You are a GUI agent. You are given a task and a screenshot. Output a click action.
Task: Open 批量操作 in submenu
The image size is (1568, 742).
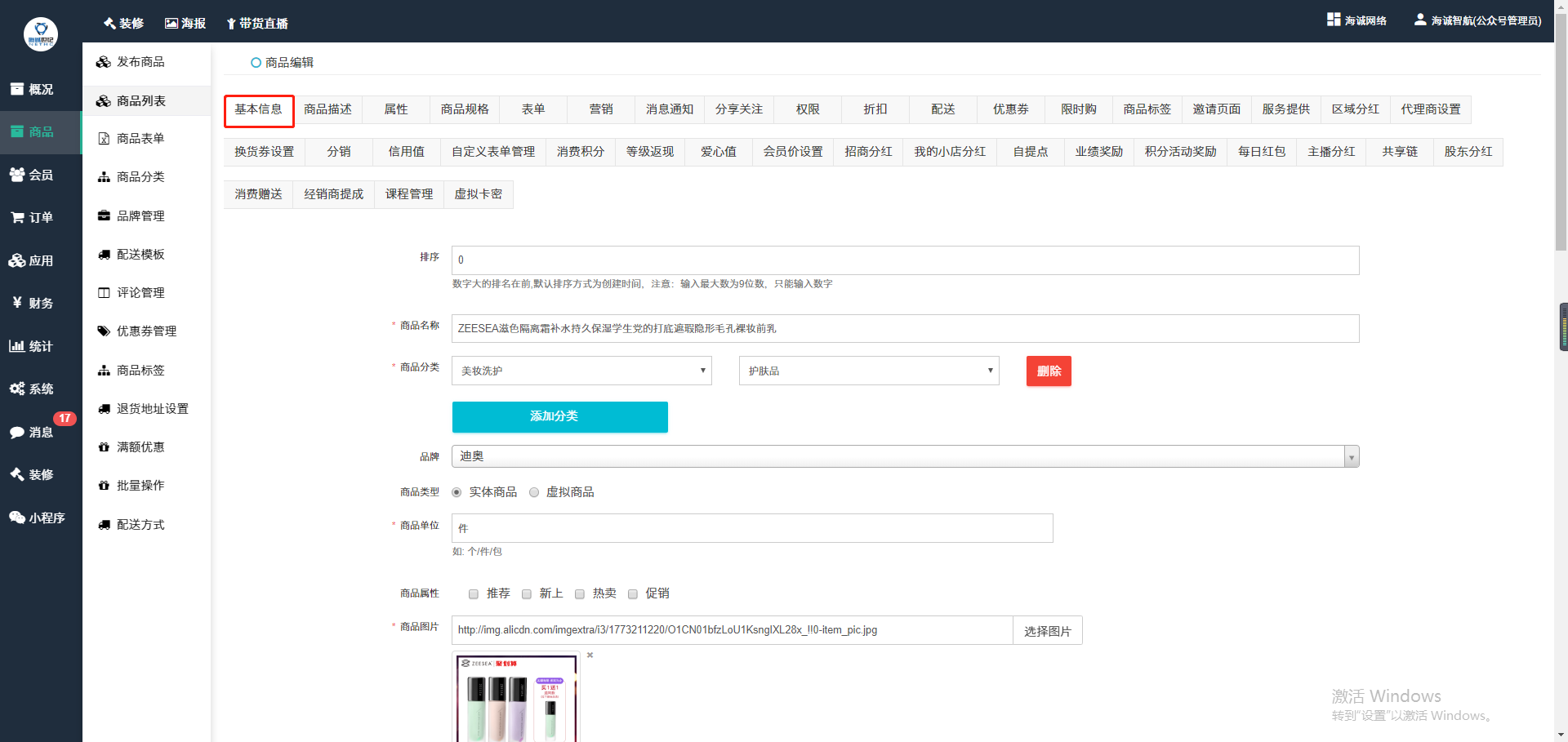click(x=147, y=485)
